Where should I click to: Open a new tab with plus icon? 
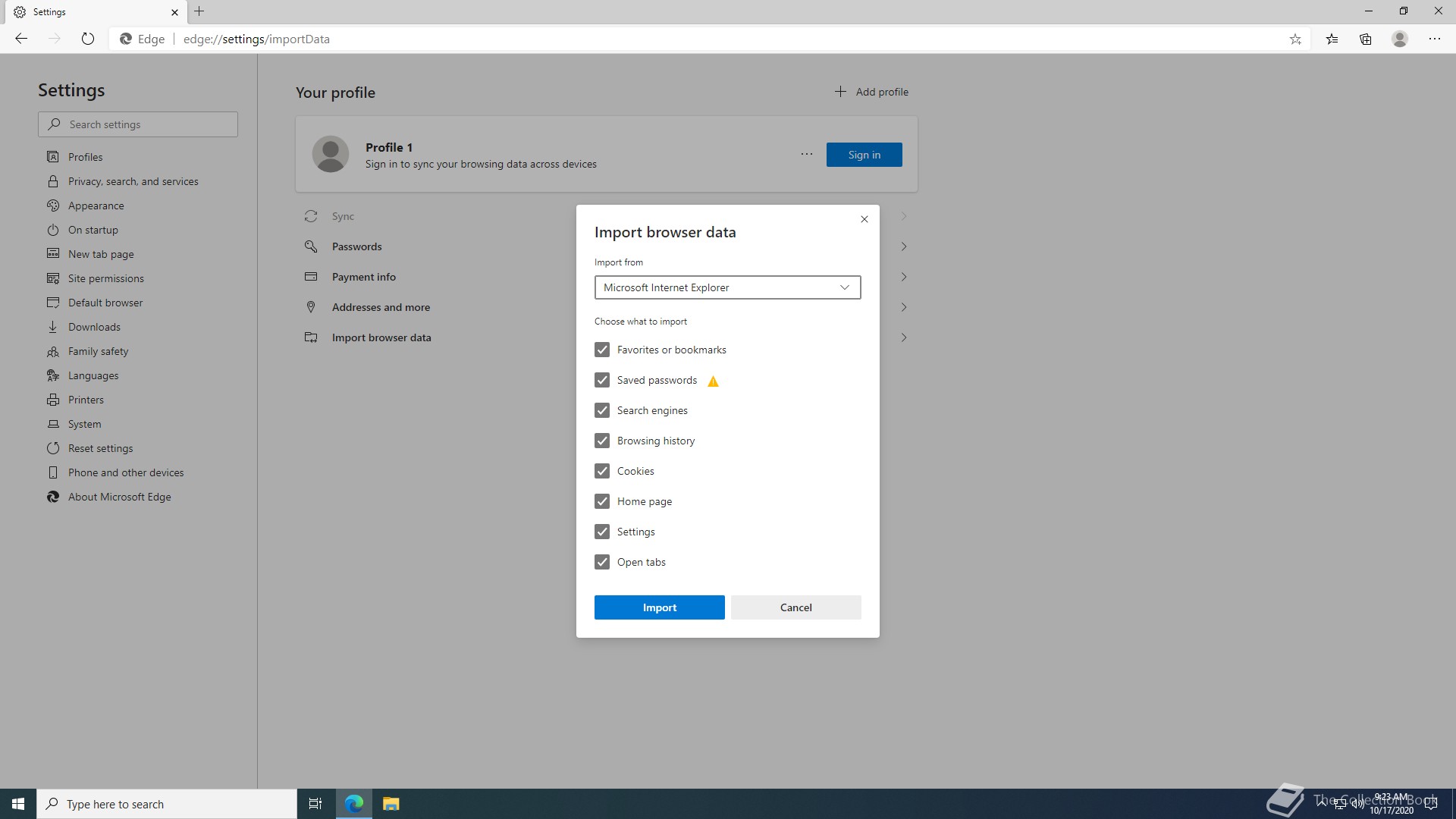pos(199,11)
